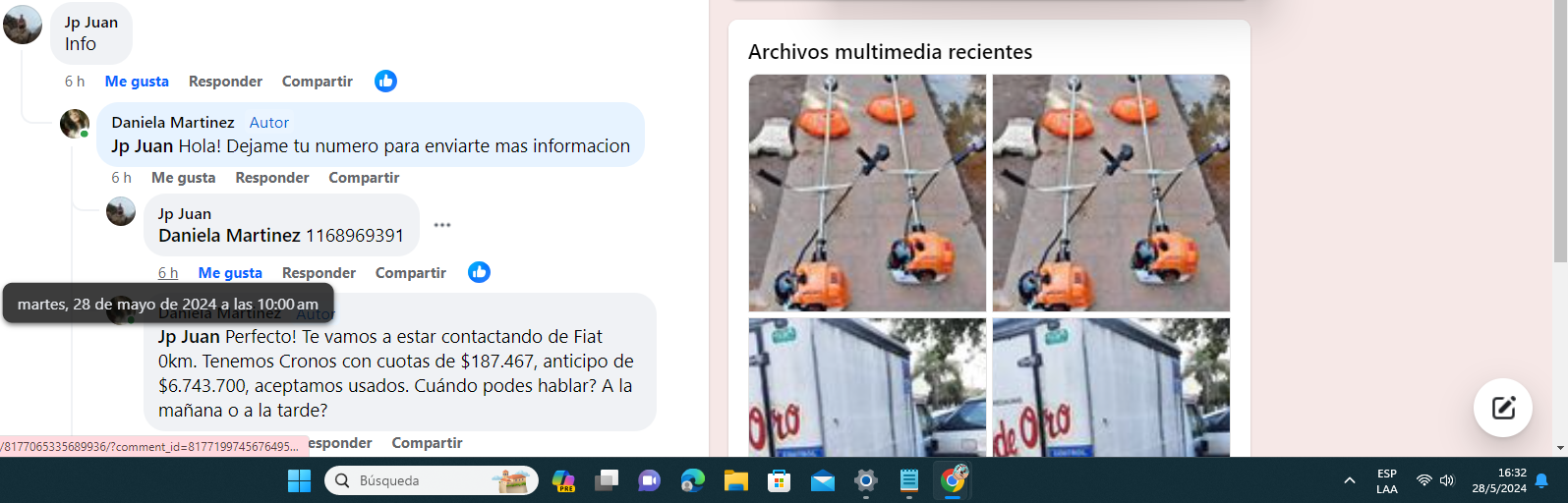Switch the ESP LAA input language
Screen dimensions: 1568x503
[x=1387, y=480]
